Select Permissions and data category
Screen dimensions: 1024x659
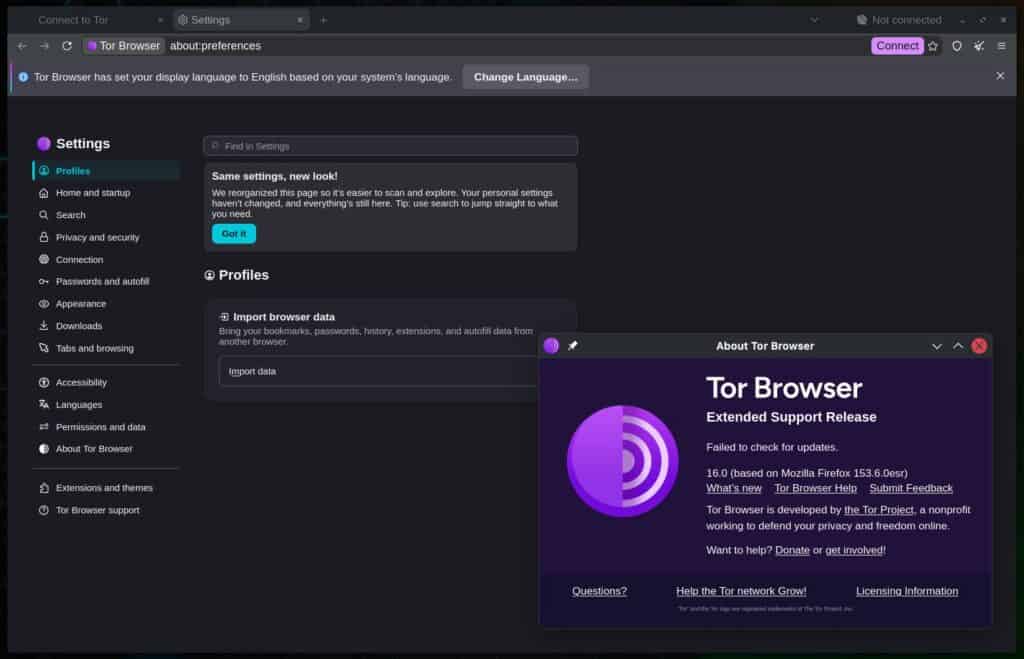pos(106,426)
